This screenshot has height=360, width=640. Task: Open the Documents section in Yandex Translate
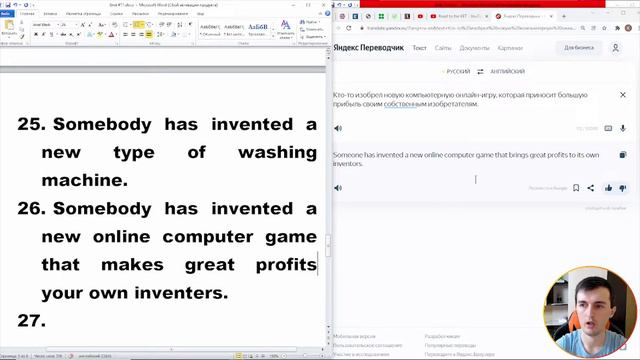coord(474,48)
